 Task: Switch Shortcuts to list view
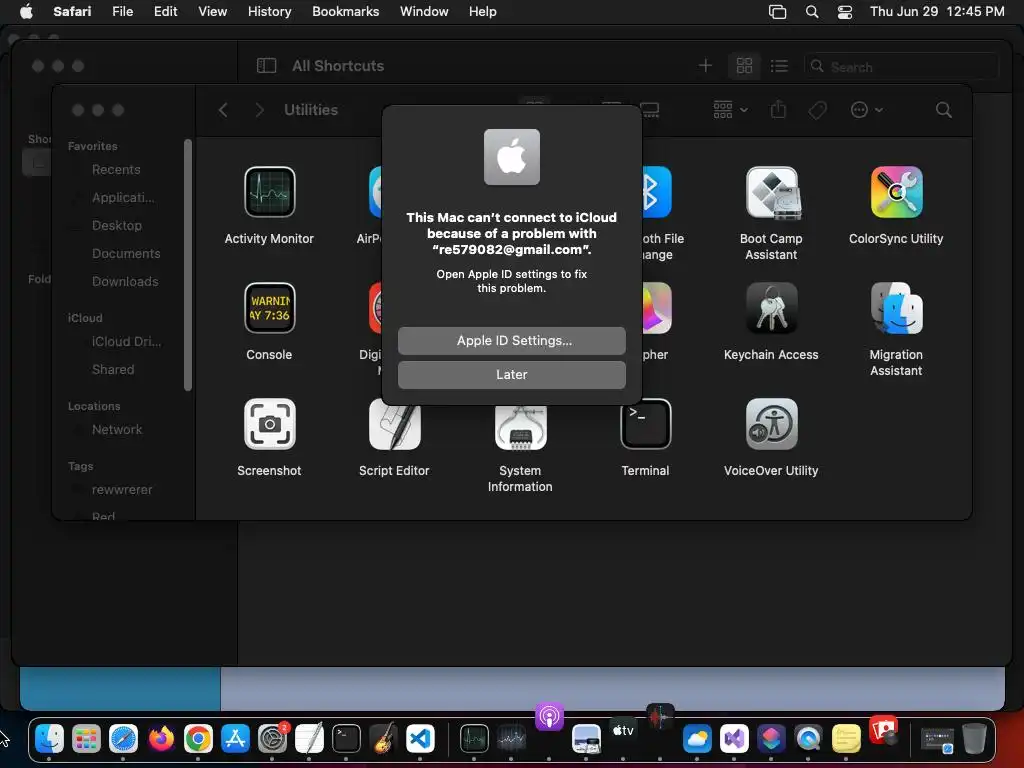[778, 65]
